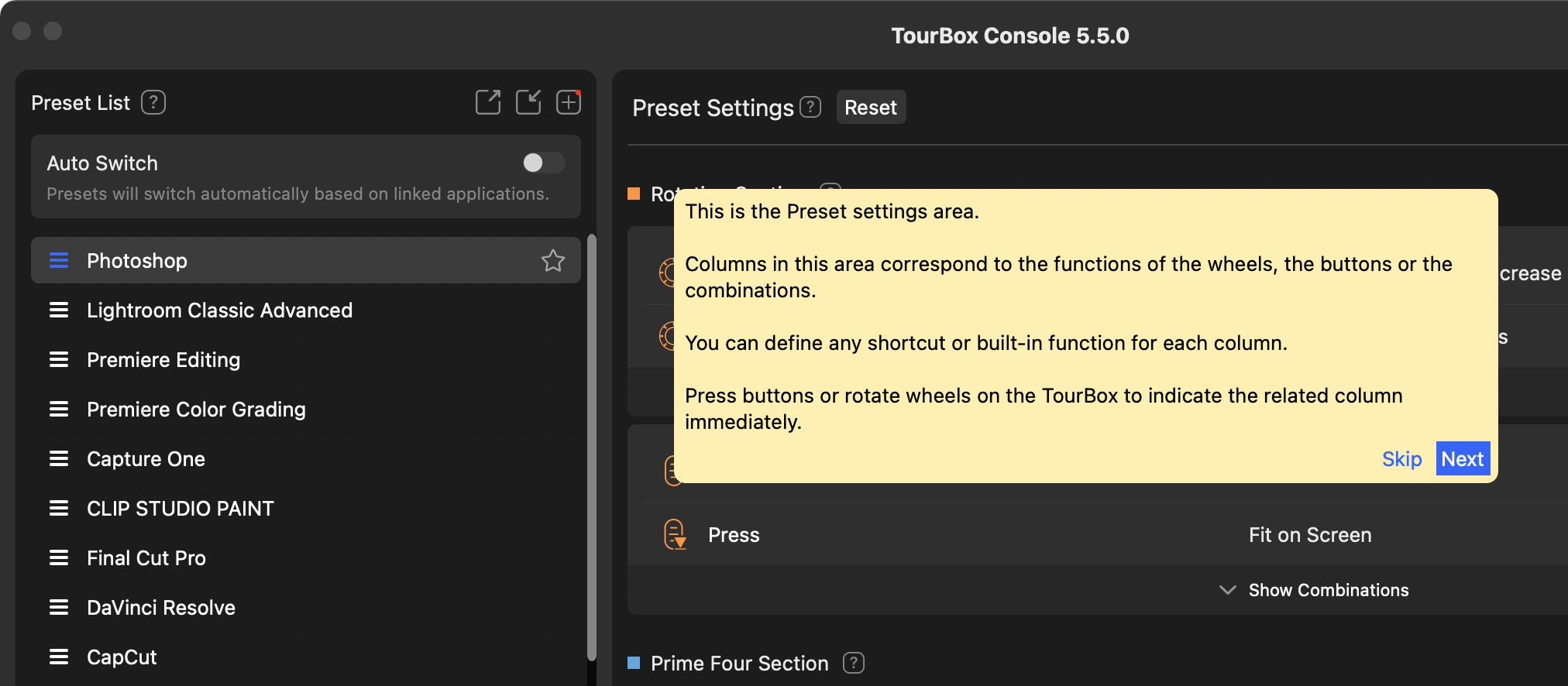Viewport: 1568px width, 686px height.
Task: Open Preset List help question mark
Action: pyautogui.click(x=153, y=102)
